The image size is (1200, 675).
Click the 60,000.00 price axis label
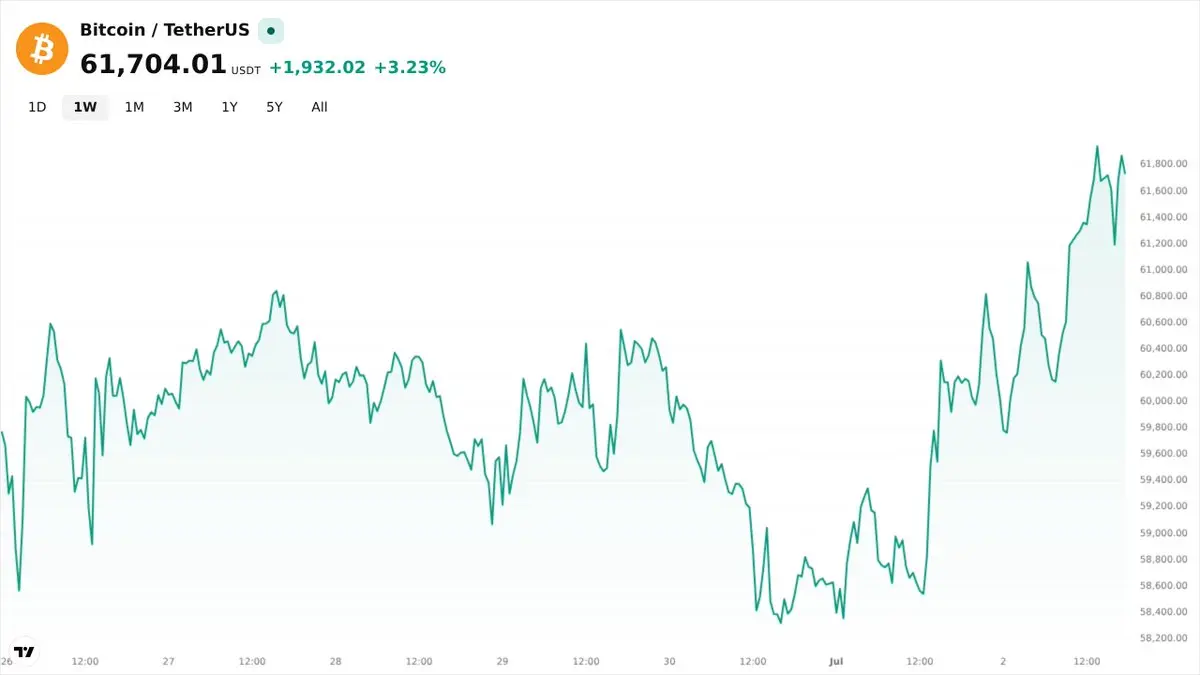click(1163, 401)
